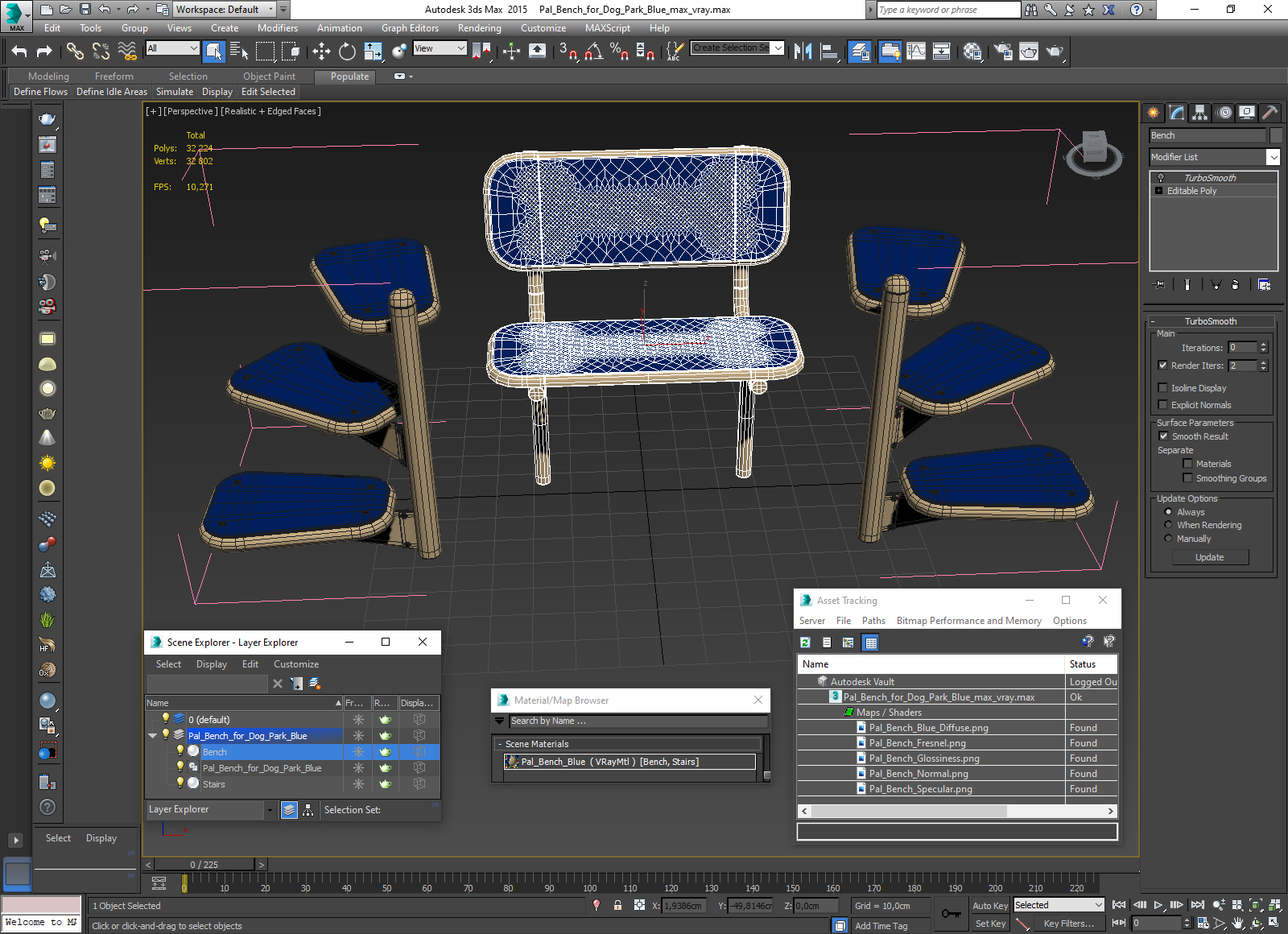Switch to the Utilities command panel

(x=1269, y=113)
